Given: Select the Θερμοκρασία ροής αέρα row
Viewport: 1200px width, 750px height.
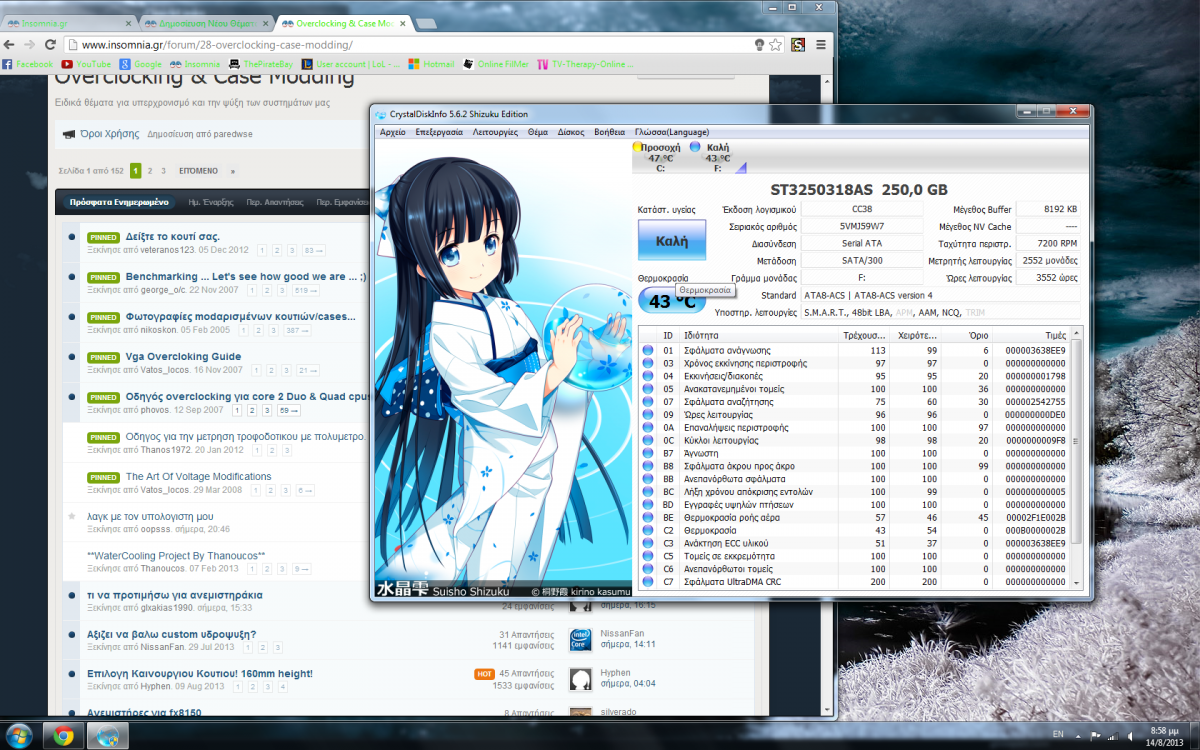Looking at the screenshot, I should tap(854, 517).
